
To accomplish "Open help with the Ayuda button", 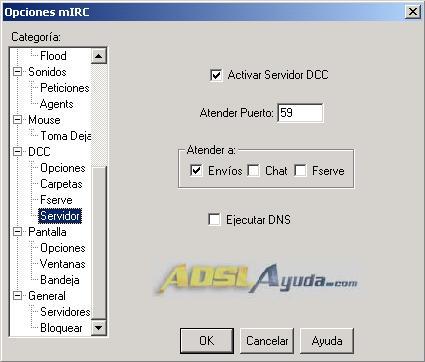I will click(x=327, y=341).
